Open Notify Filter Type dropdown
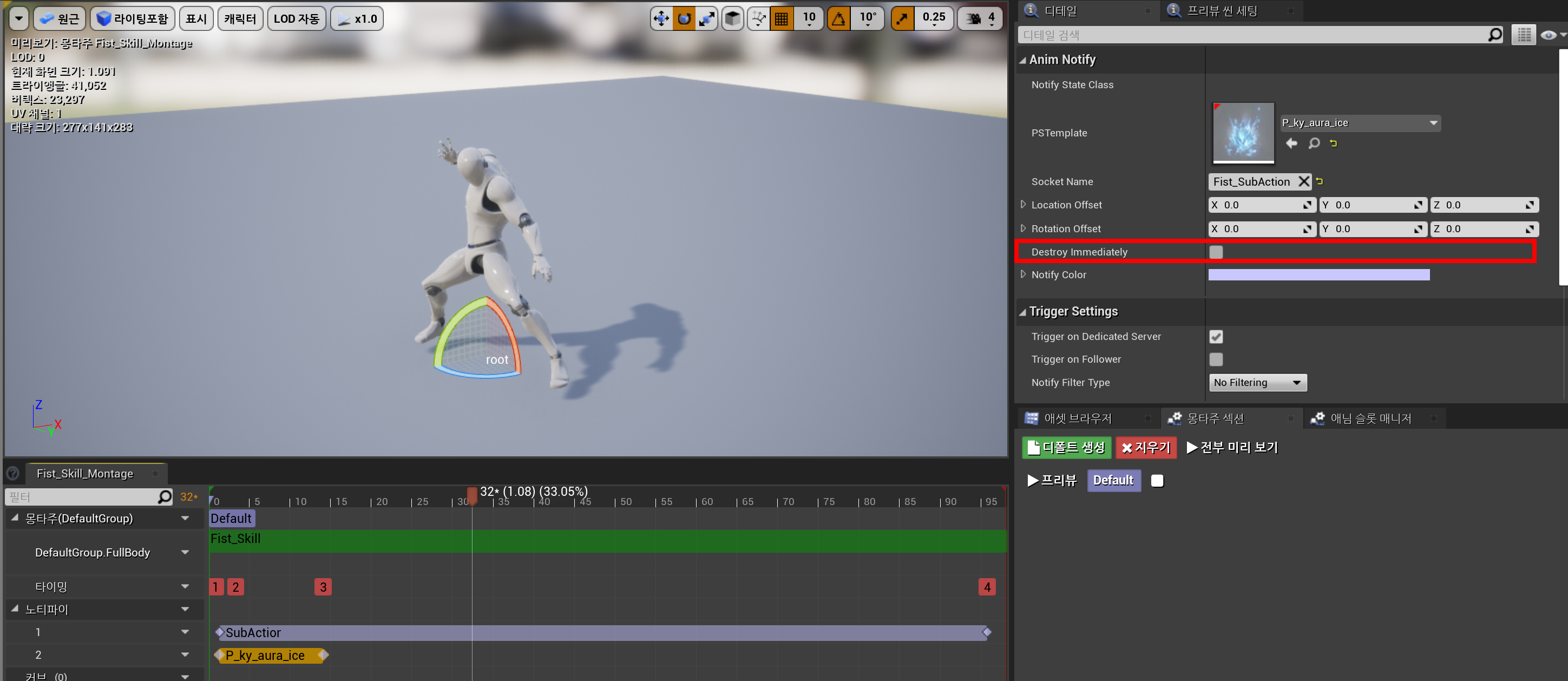 [x=1257, y=383]
